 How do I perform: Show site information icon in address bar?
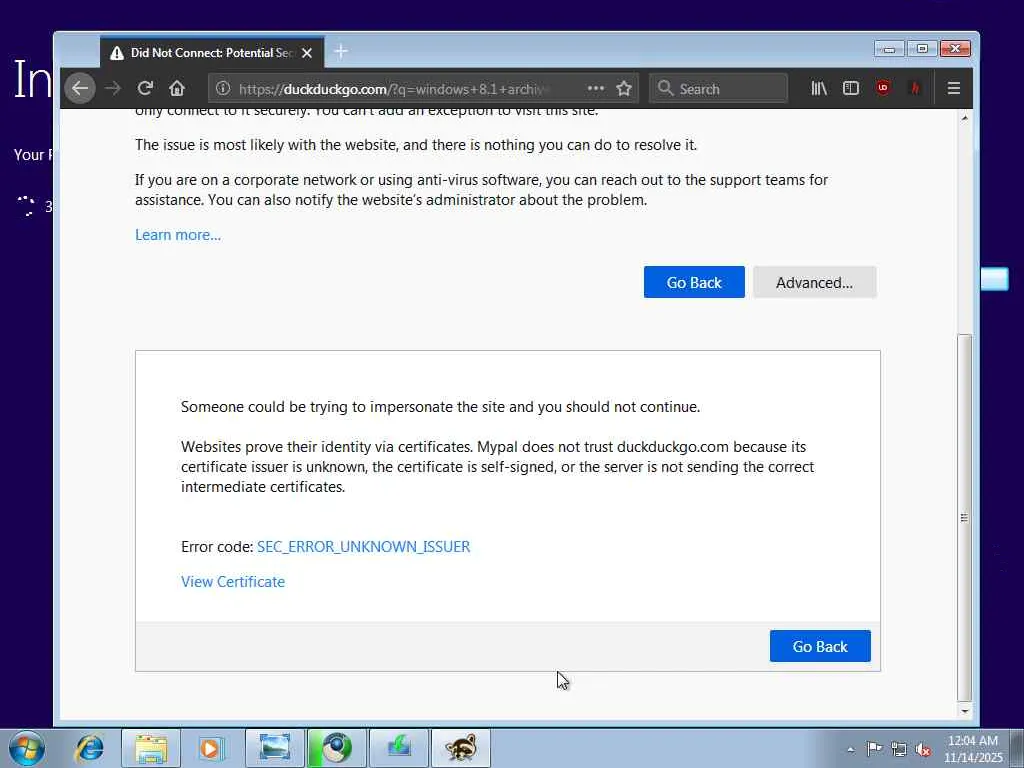tap(223, 88)
